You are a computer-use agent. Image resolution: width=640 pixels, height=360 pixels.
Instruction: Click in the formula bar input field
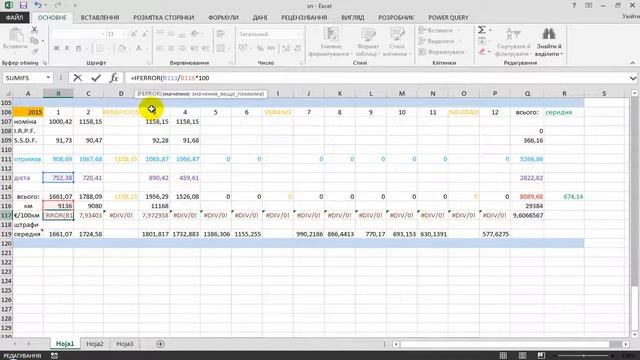click(x=376, y=78)
